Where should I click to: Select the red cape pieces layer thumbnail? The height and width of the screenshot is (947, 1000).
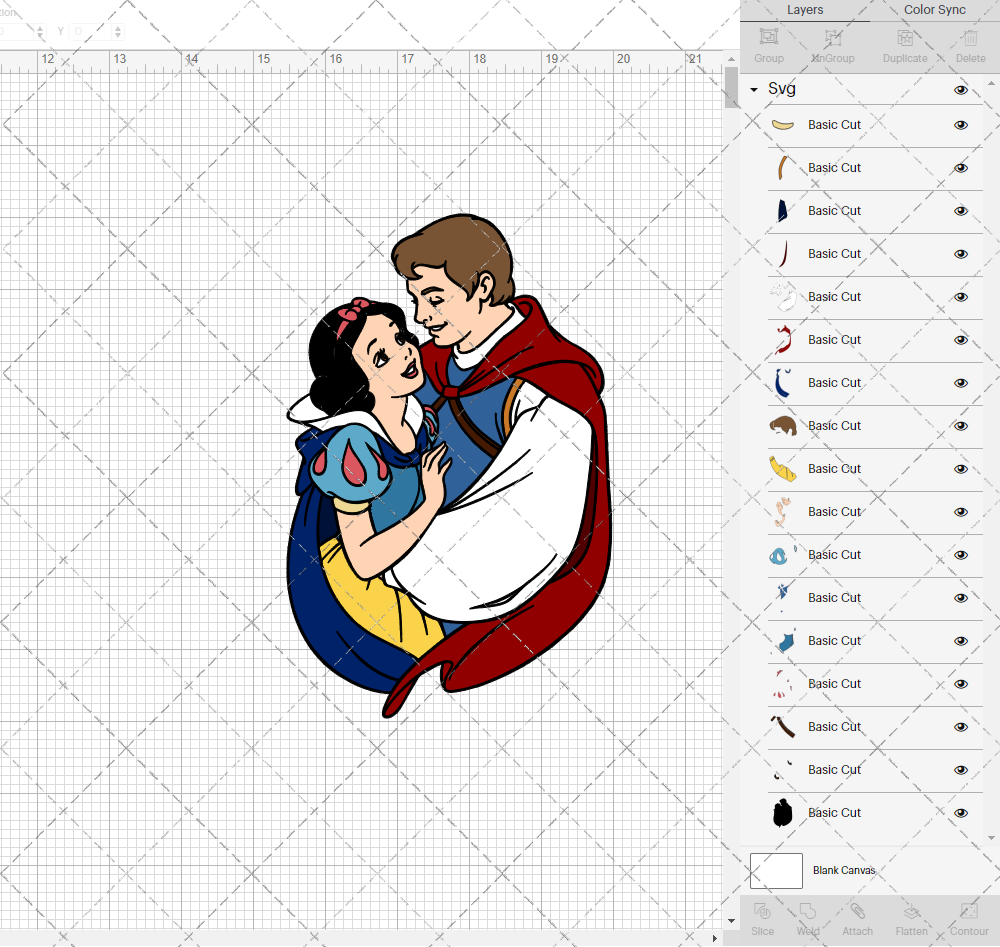783,340
